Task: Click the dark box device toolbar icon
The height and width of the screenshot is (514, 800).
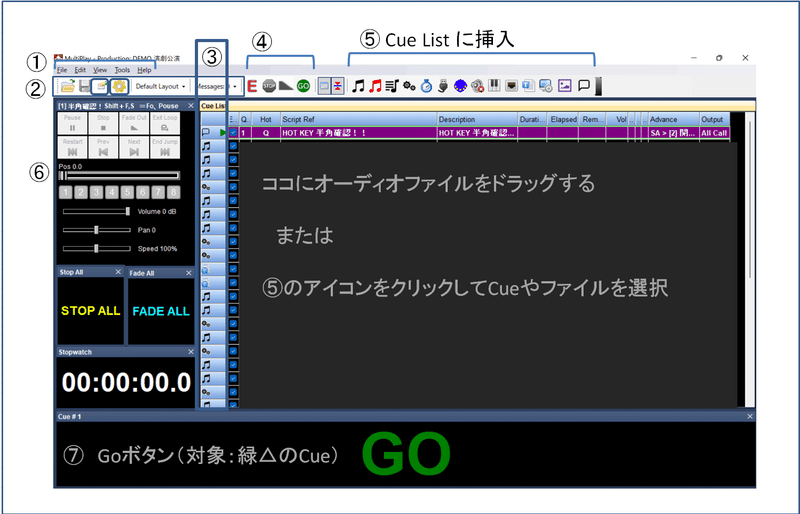Action: (511, 86)
